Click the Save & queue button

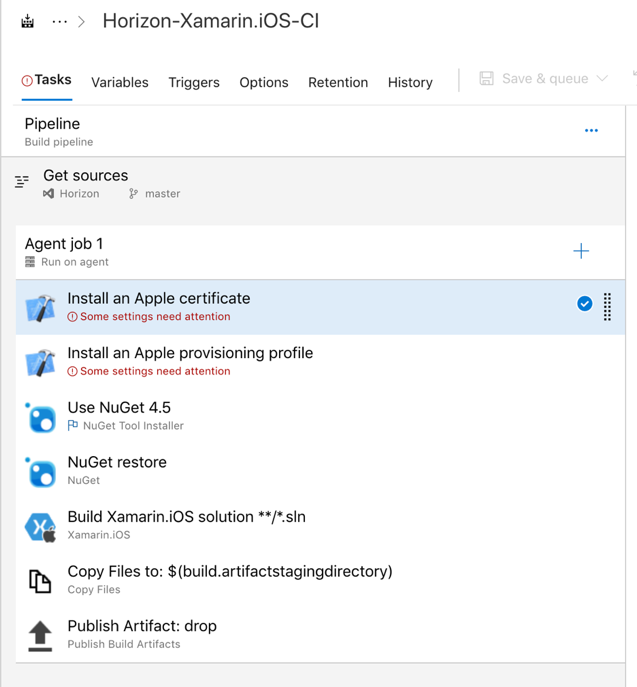pyautogui.click(x=544, y=79)
